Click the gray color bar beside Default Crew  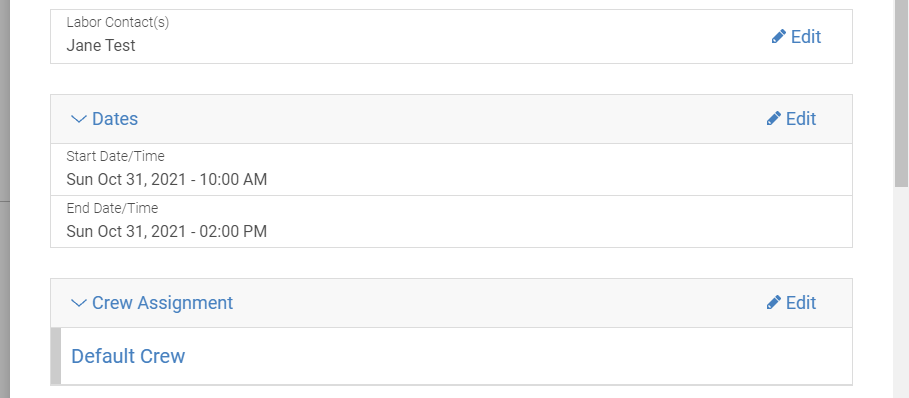click(56, 356)
